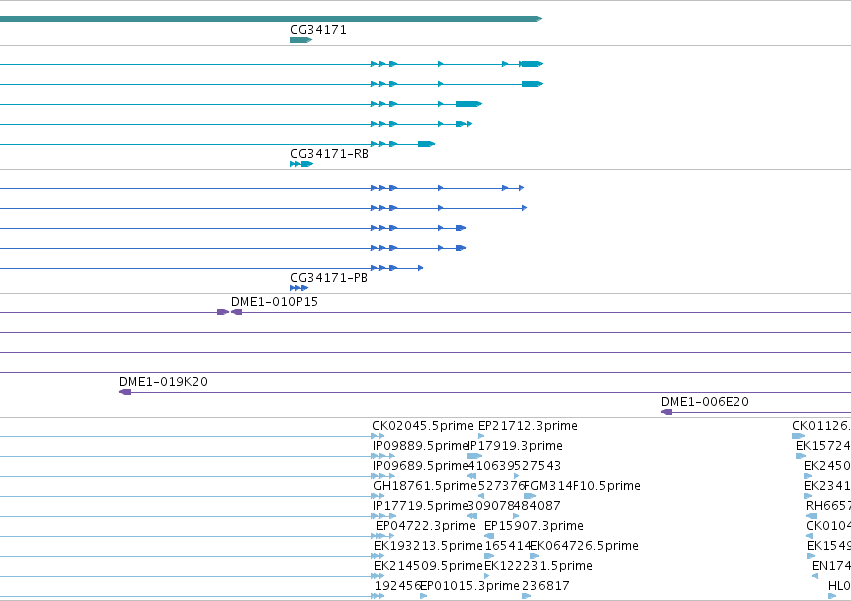Viewport: 851px width, 601px height.
Task: Click the third transcript's wide cyan terminal exon
Action: tap(468, 104)
